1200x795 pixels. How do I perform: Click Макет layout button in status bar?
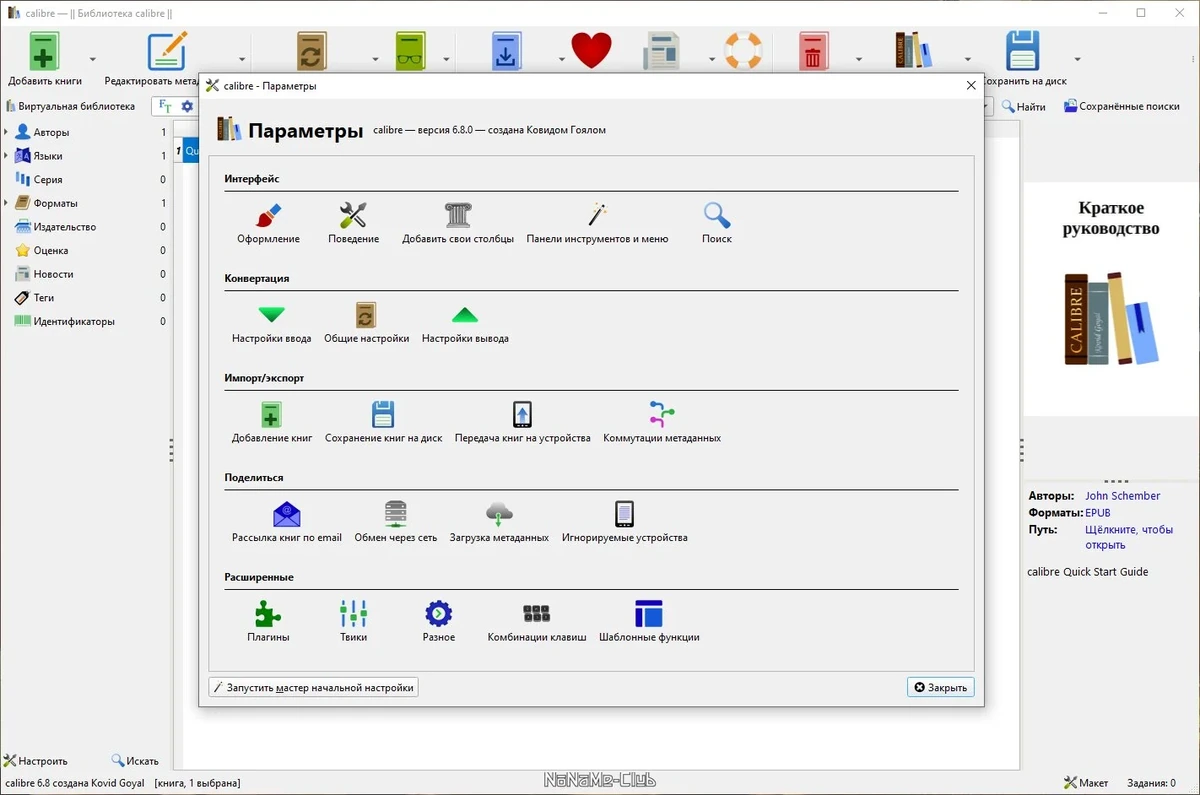(x=1086, y=783)
